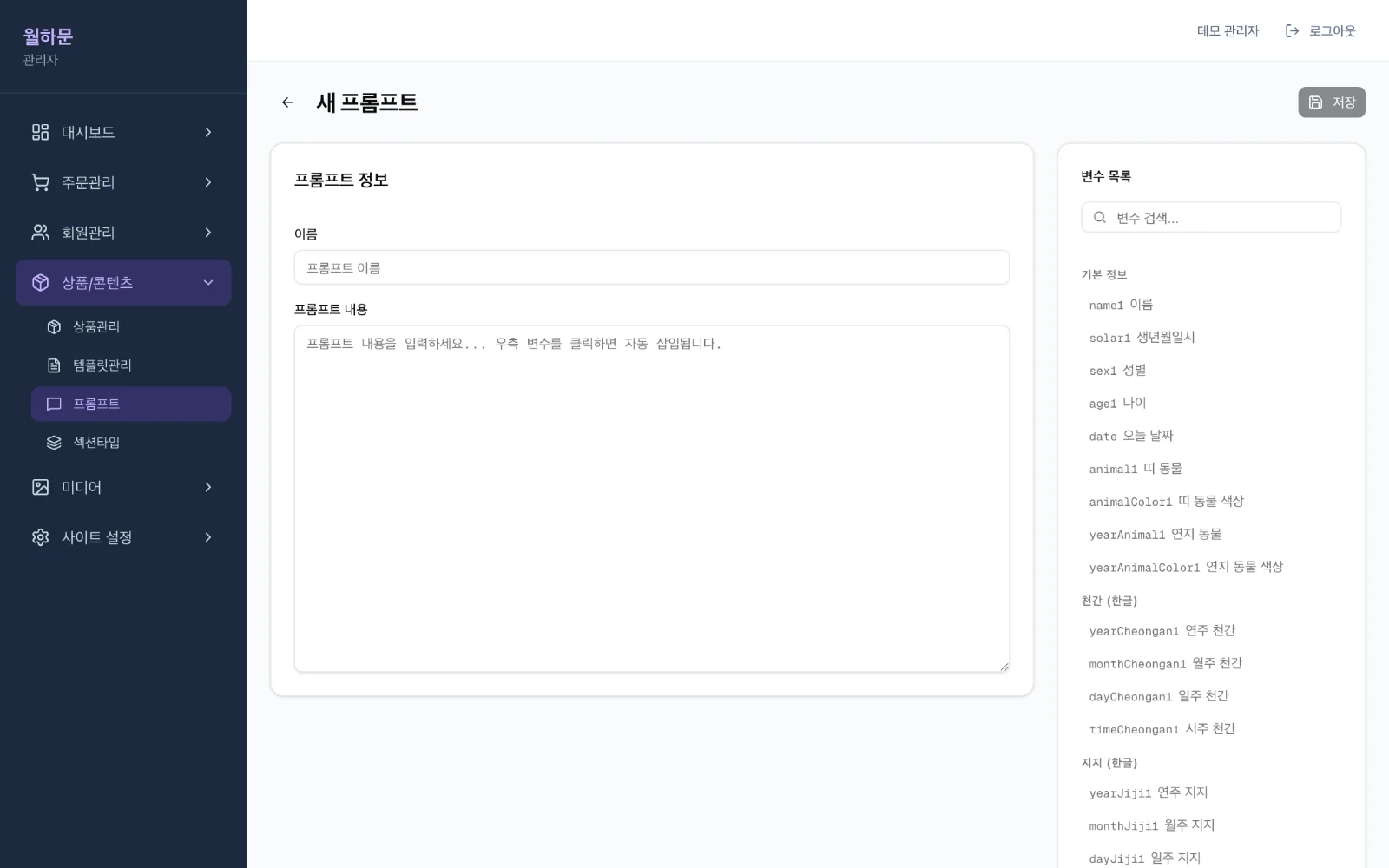Focus the 변수 검색 search field
The width and height of the screenshot is (1389, 868).
coord(1211,217)
